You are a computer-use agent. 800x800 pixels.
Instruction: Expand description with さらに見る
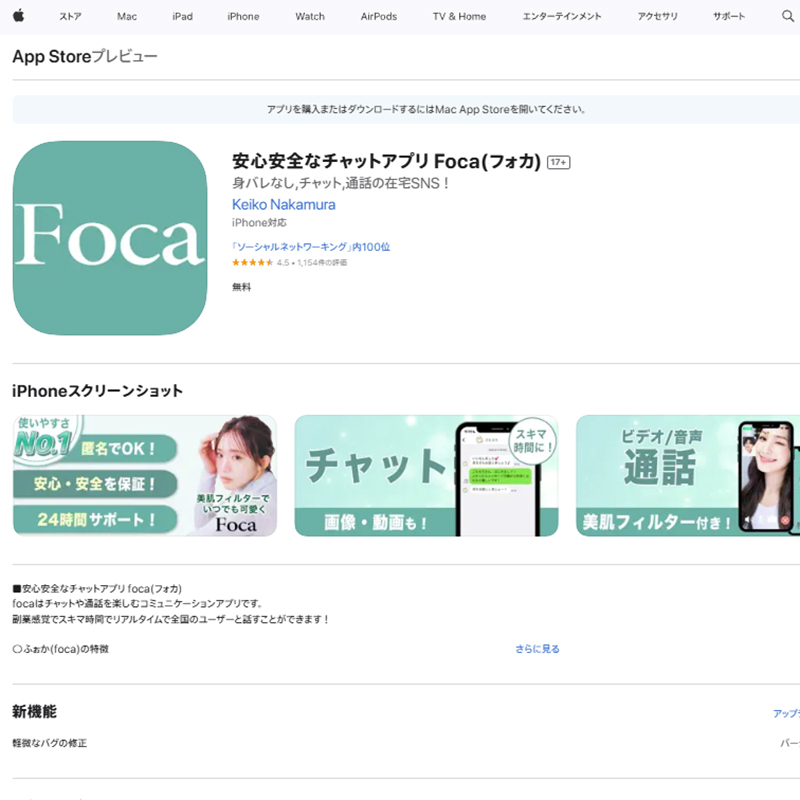click(x=537, y=649)
